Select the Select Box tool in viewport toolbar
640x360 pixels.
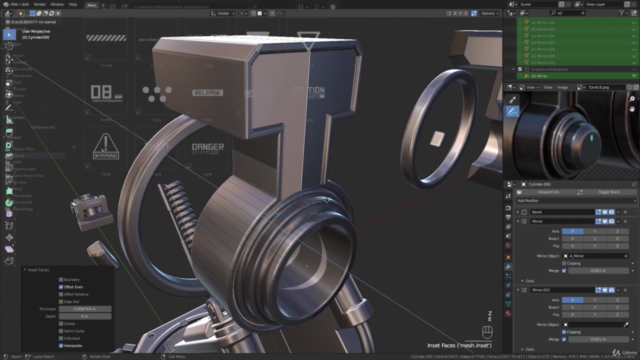coord(9,35)
